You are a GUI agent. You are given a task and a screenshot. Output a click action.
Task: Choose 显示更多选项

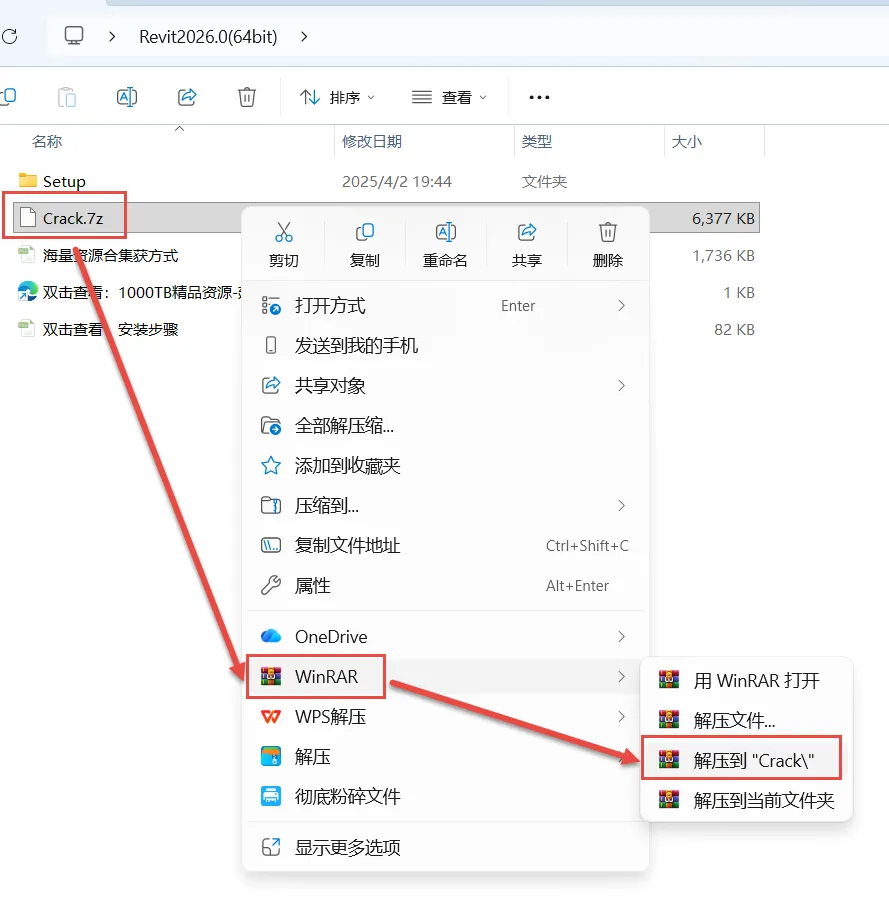click(x=445, y=848)
